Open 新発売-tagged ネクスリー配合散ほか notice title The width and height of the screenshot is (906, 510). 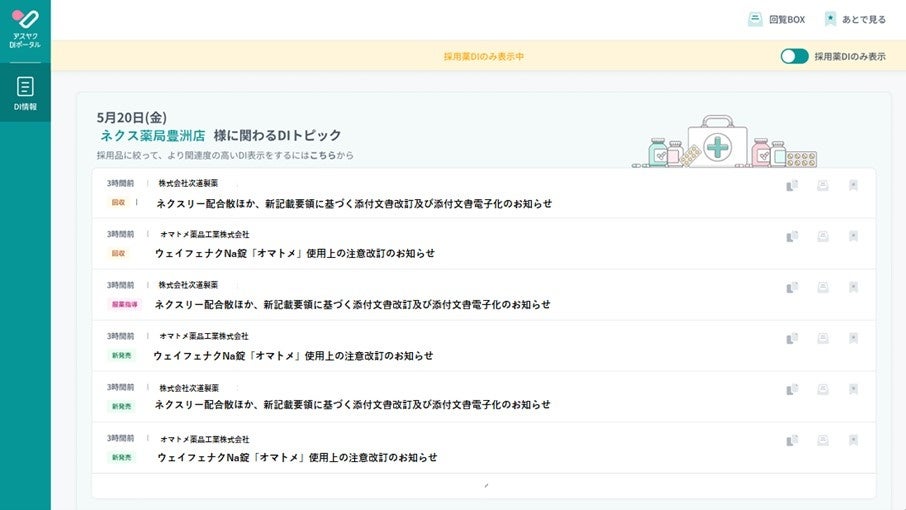click(x=352, y=405)
